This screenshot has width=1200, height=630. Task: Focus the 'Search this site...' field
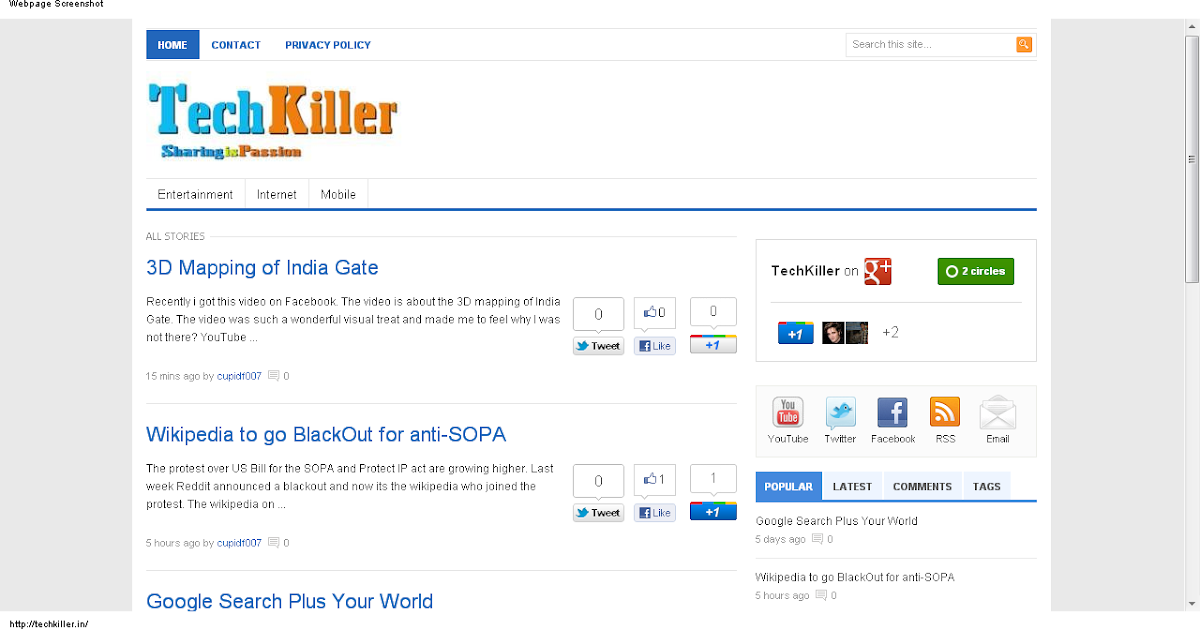click(x=931, y=44)
